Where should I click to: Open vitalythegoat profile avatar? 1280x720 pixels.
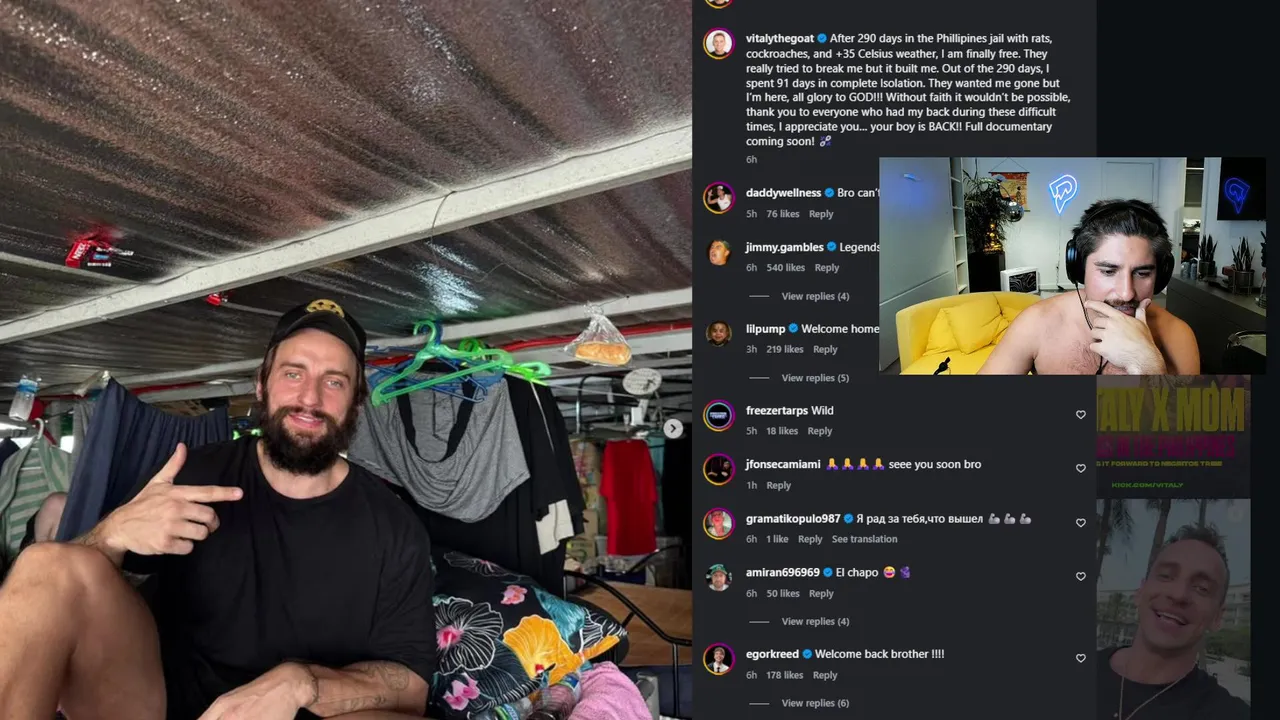pos(718,44)
